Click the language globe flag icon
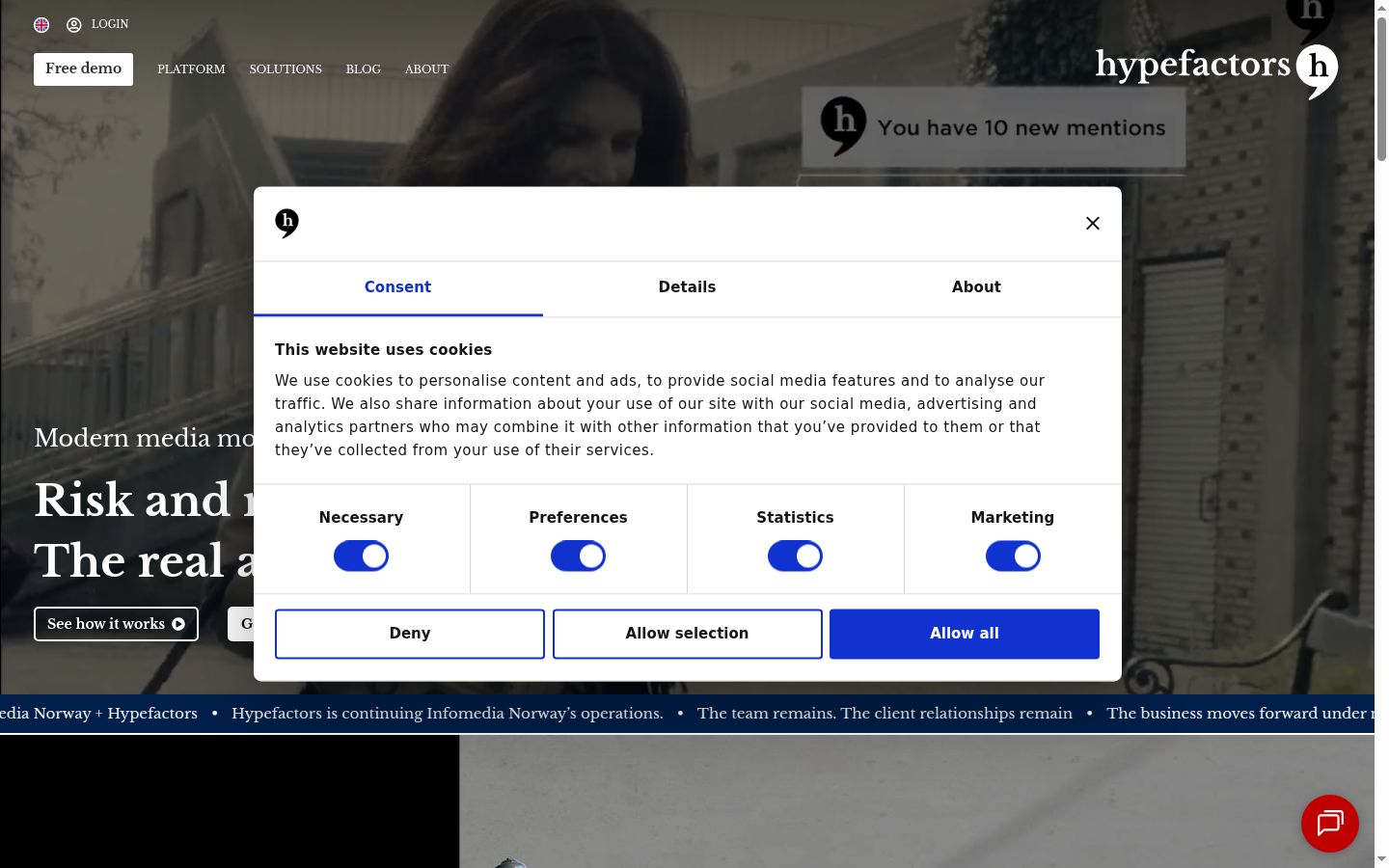 click(x=41, y=25)
